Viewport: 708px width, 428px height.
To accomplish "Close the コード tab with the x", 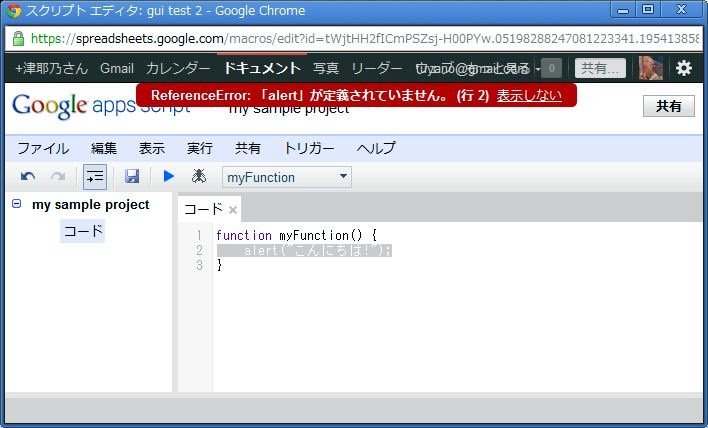I will (233, 210).
